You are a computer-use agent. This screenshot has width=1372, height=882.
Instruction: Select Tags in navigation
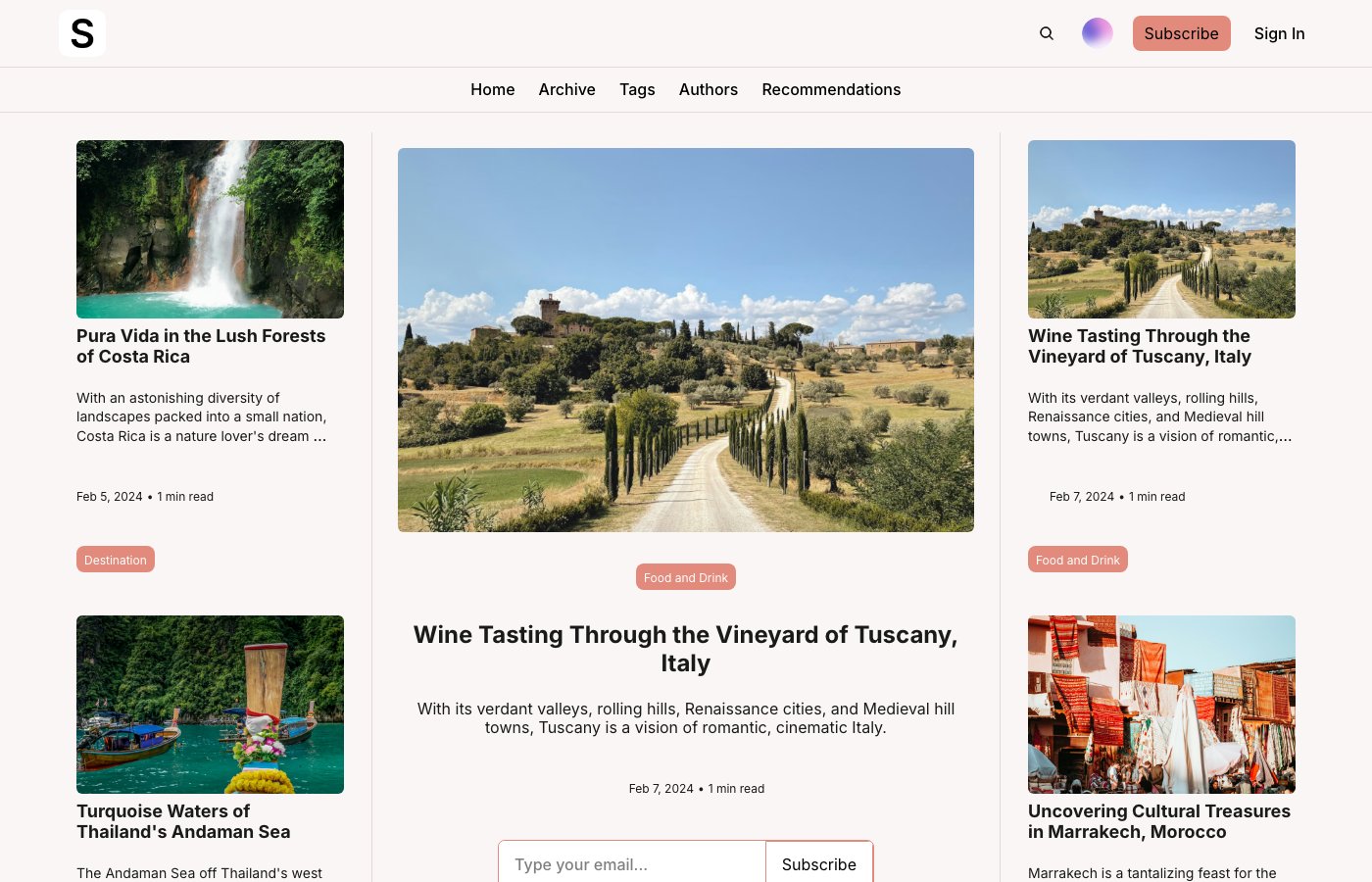[x=637, y=89]
